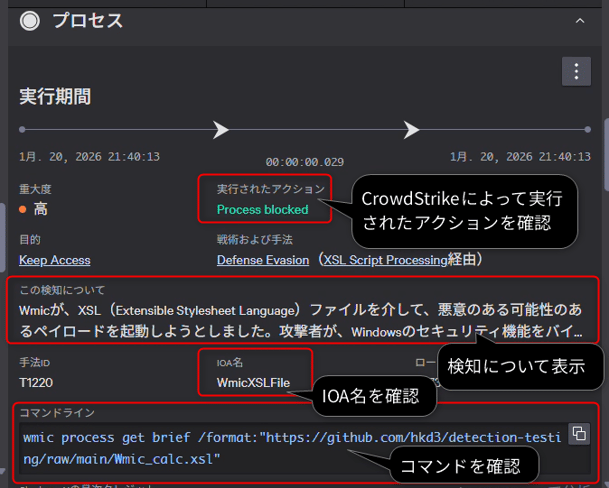Click the WmicXSLFile IOA name
Screen dimensions: 609x488
pos(253,383)
